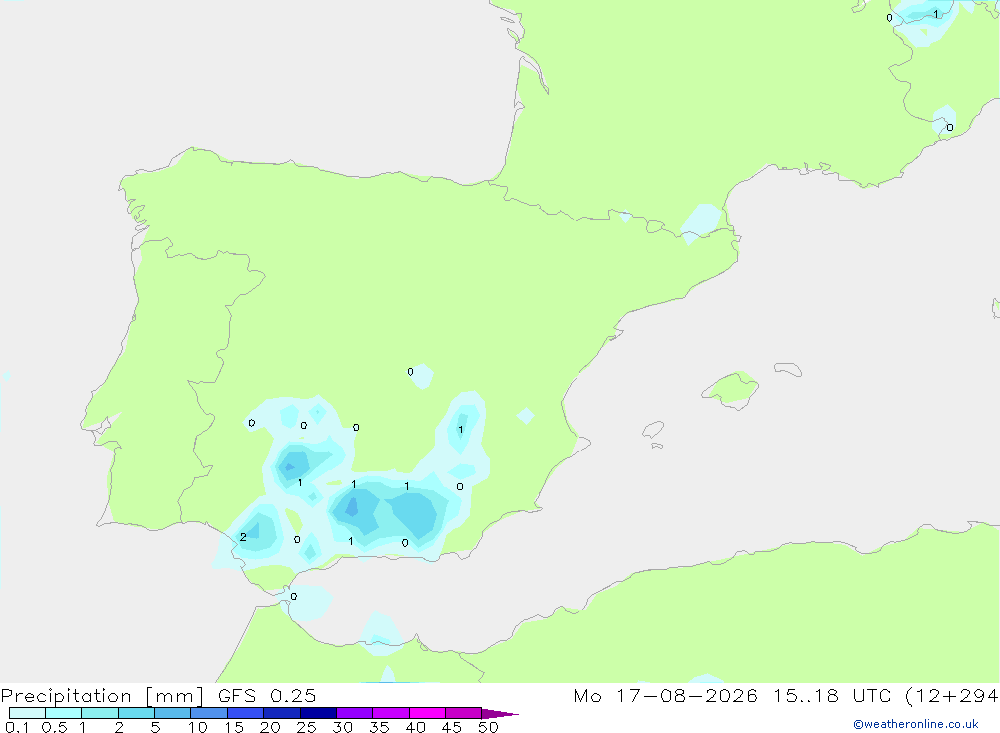
Task: Click the legend scale number "0.1"
Action: click(17, 727)
